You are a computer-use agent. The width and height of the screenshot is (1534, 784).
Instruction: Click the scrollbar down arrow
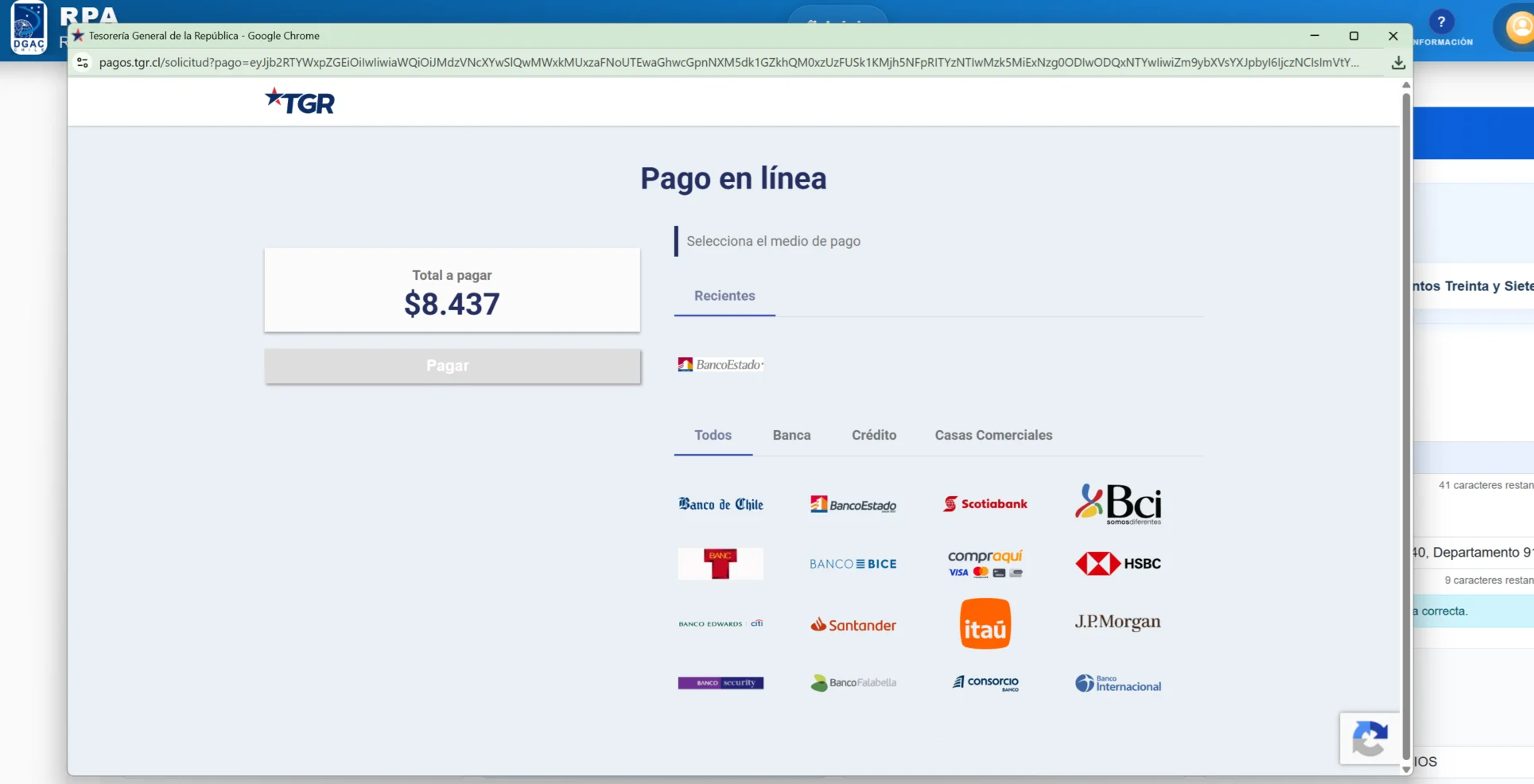pyautogui.click(x=1406, y=770)
